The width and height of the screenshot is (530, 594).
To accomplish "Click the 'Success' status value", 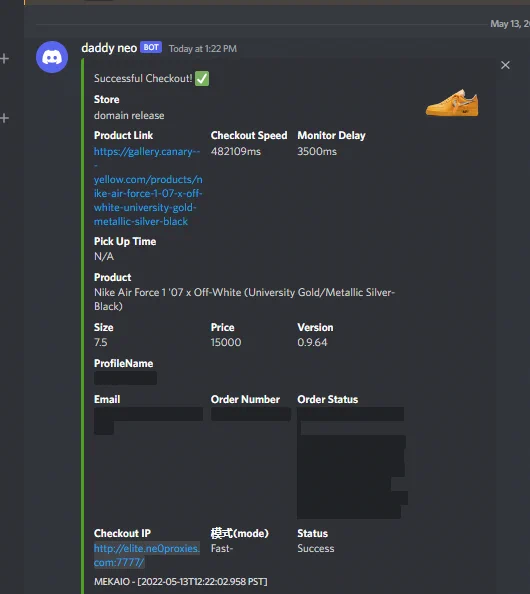I will click(316, 549).
